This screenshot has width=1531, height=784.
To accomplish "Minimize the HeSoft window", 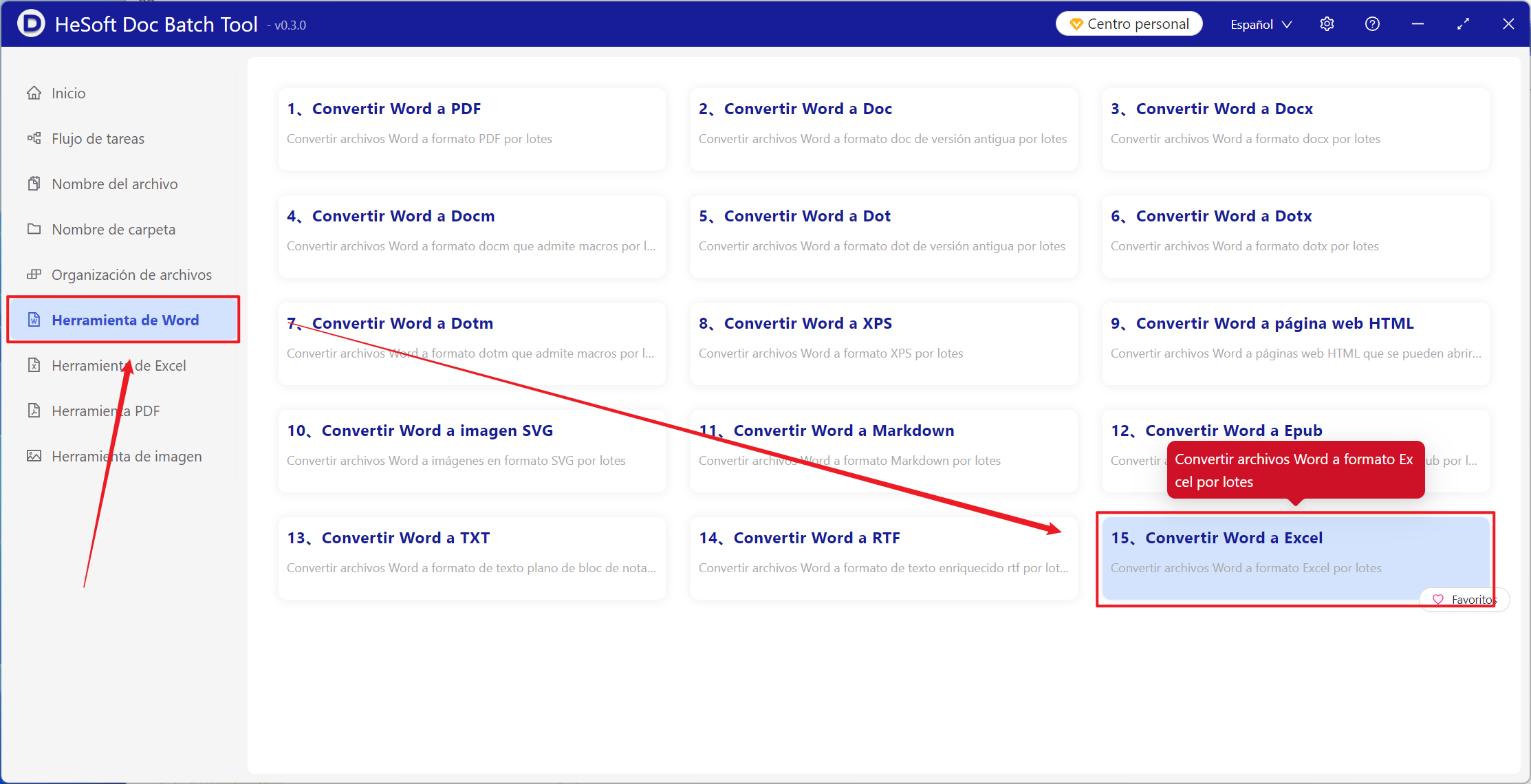I will coord(1418,24).
